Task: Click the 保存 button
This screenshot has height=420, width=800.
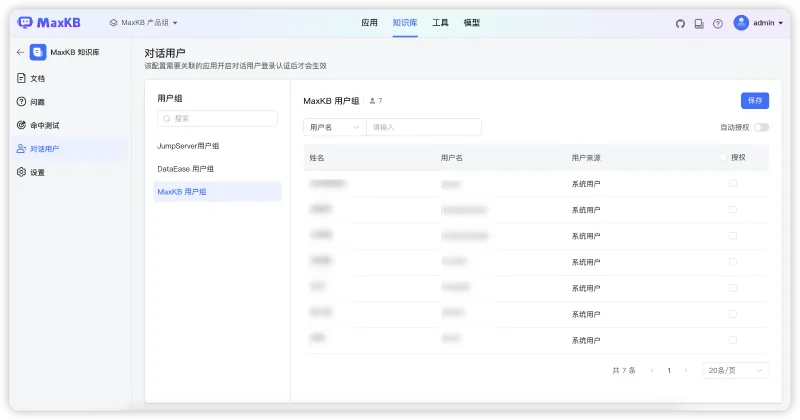Action: click(755, 101)
